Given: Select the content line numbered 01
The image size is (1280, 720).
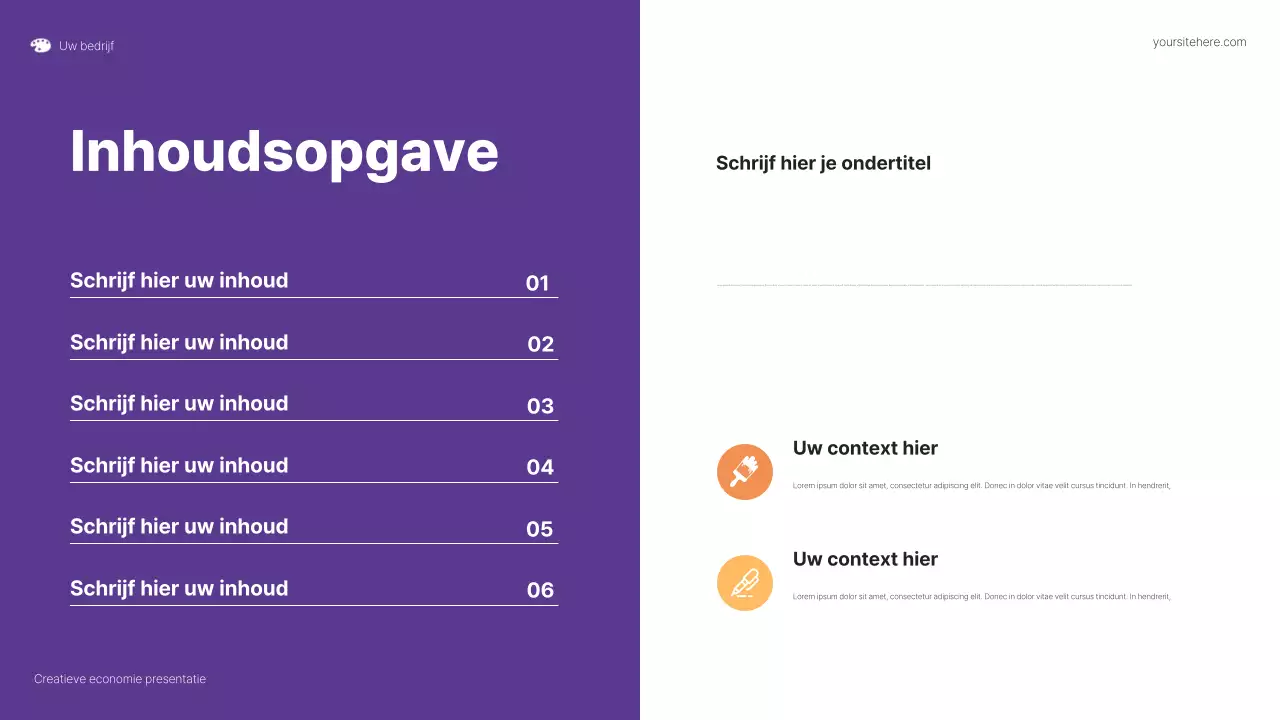Looking at the screenshot, I should [x=179, y=281].
